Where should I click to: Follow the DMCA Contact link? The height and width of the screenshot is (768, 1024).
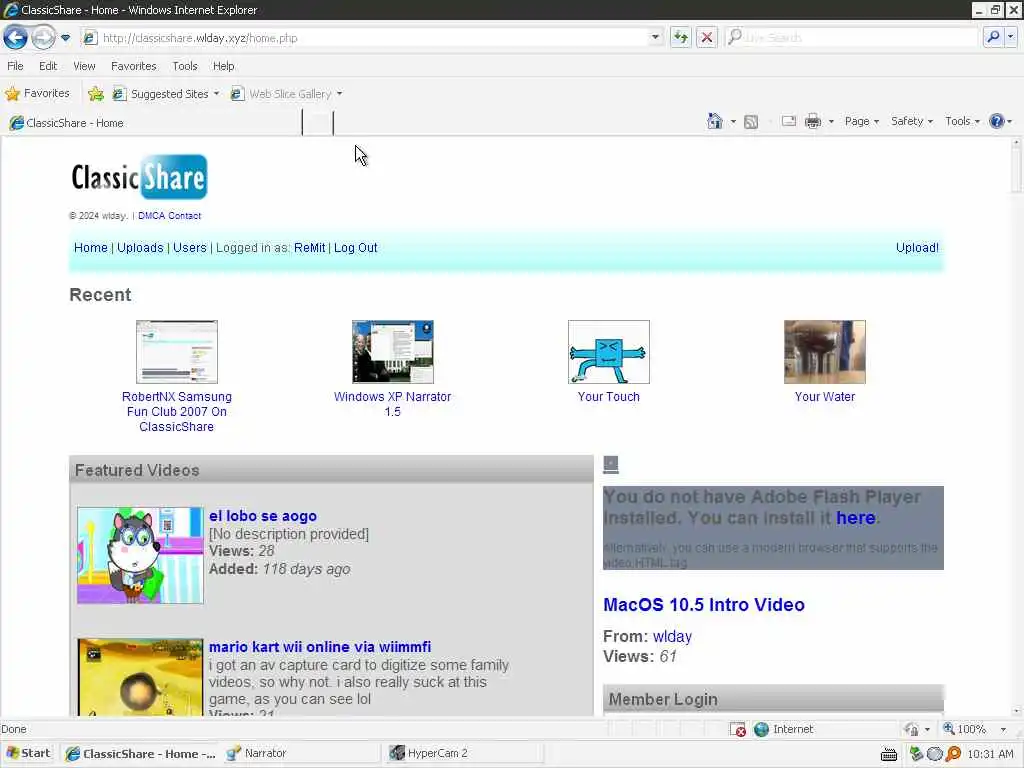(169, 216)
